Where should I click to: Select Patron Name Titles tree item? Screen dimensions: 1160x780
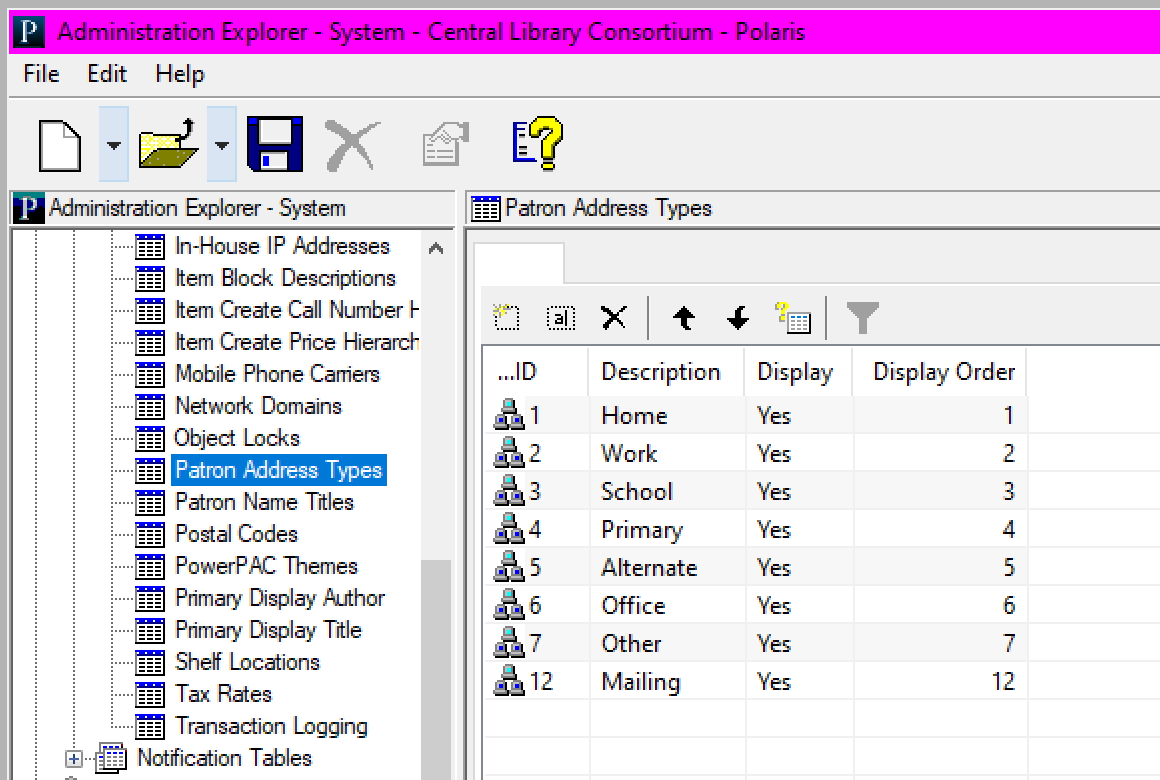click(x=264, y=502)
